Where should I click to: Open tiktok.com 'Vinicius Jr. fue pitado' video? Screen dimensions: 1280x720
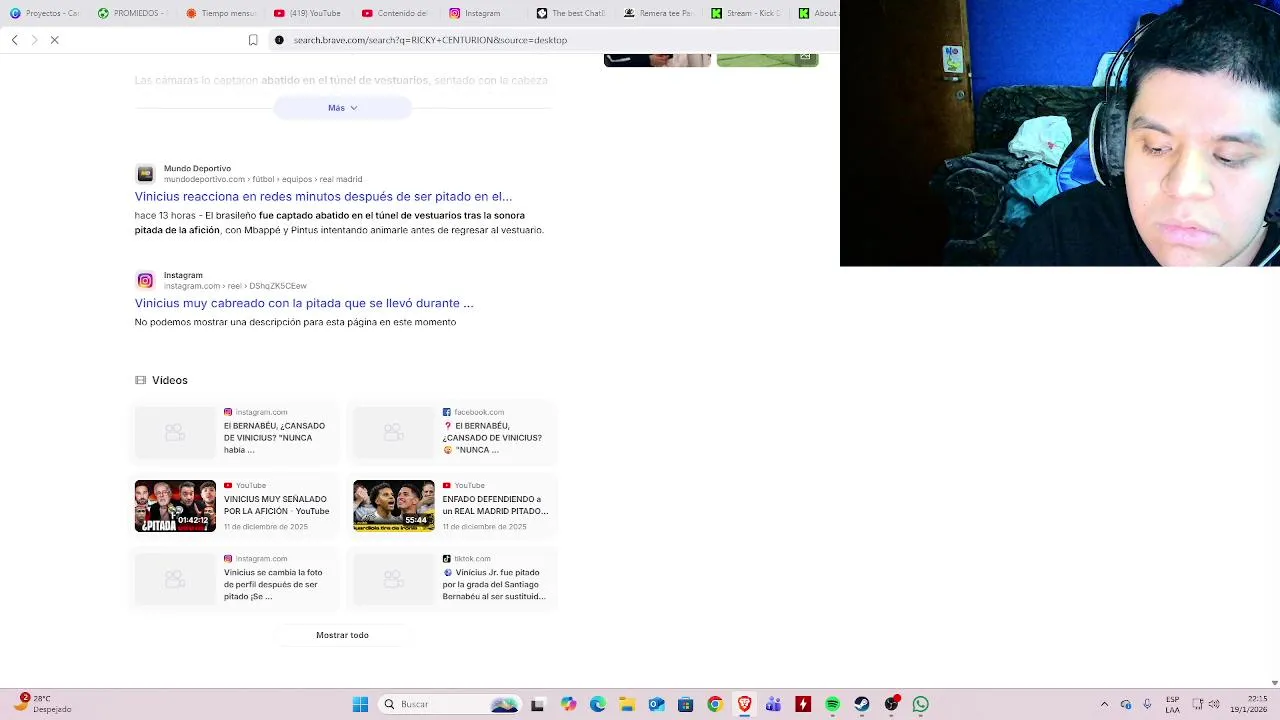(453, 579)
